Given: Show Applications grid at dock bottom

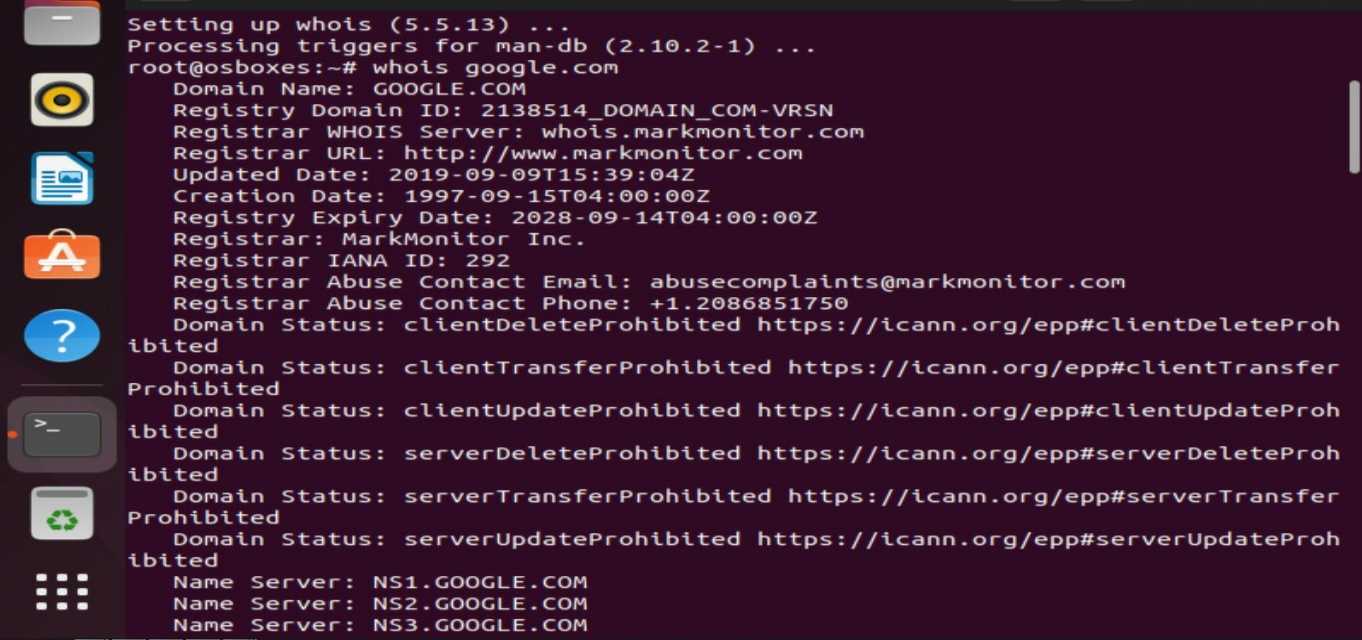Looking at the screenshot, I should click(62, 592).
